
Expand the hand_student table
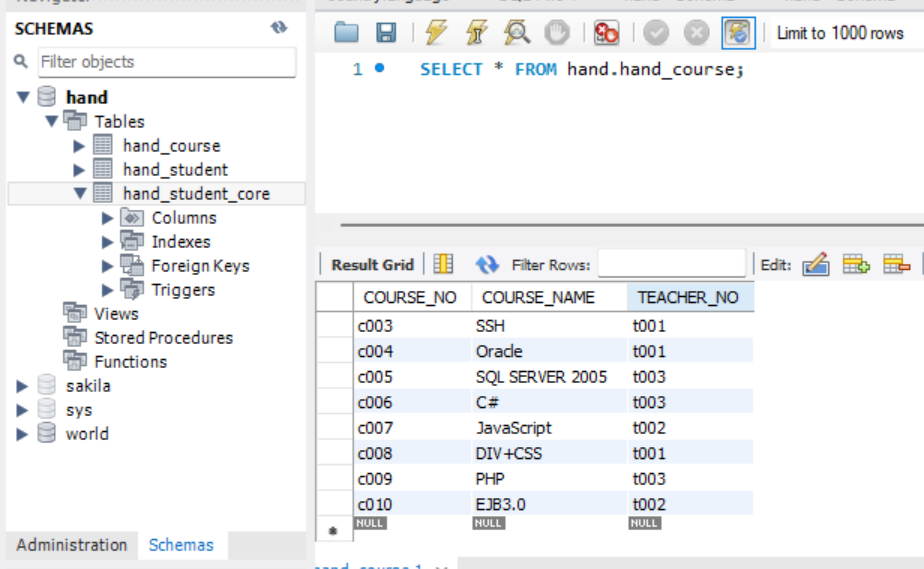pyautogui.click(x=79, y=170)
